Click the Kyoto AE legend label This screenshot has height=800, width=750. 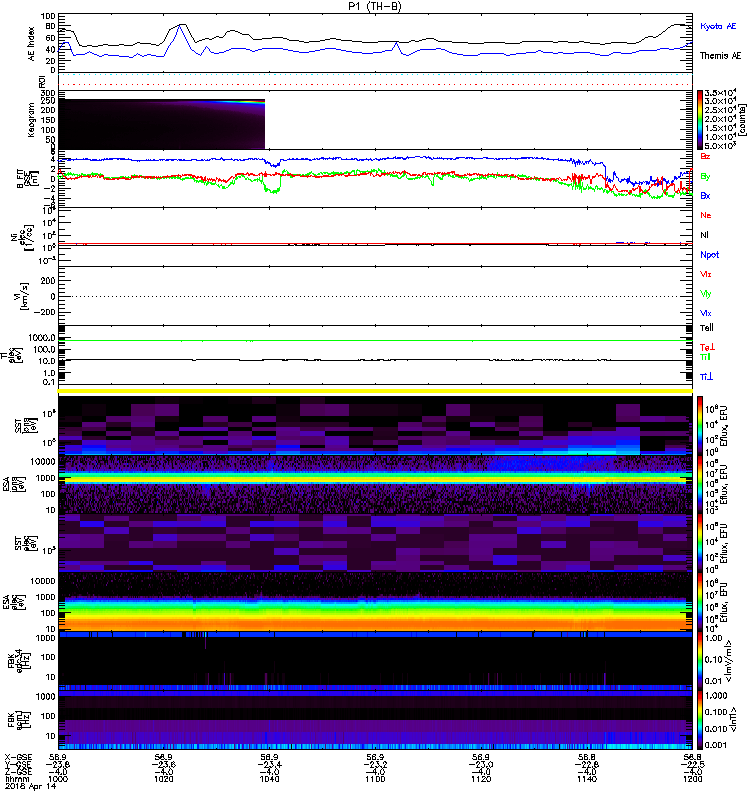tap(720, 23)
